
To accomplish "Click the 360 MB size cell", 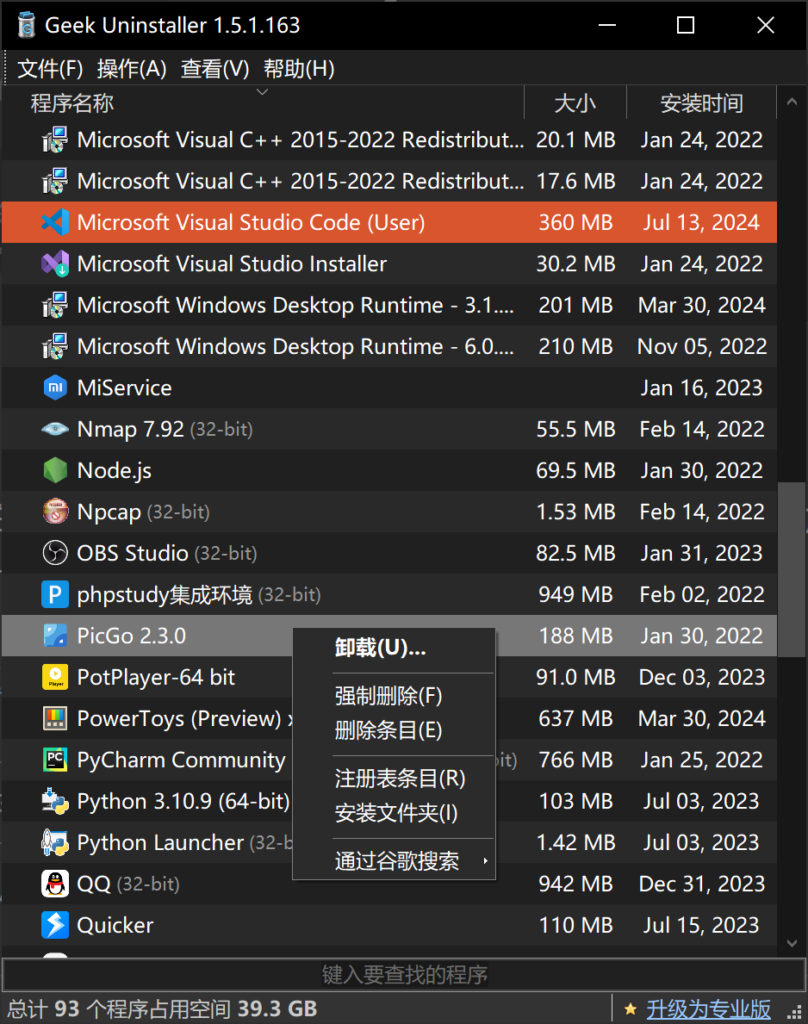I will click(575, 223).
